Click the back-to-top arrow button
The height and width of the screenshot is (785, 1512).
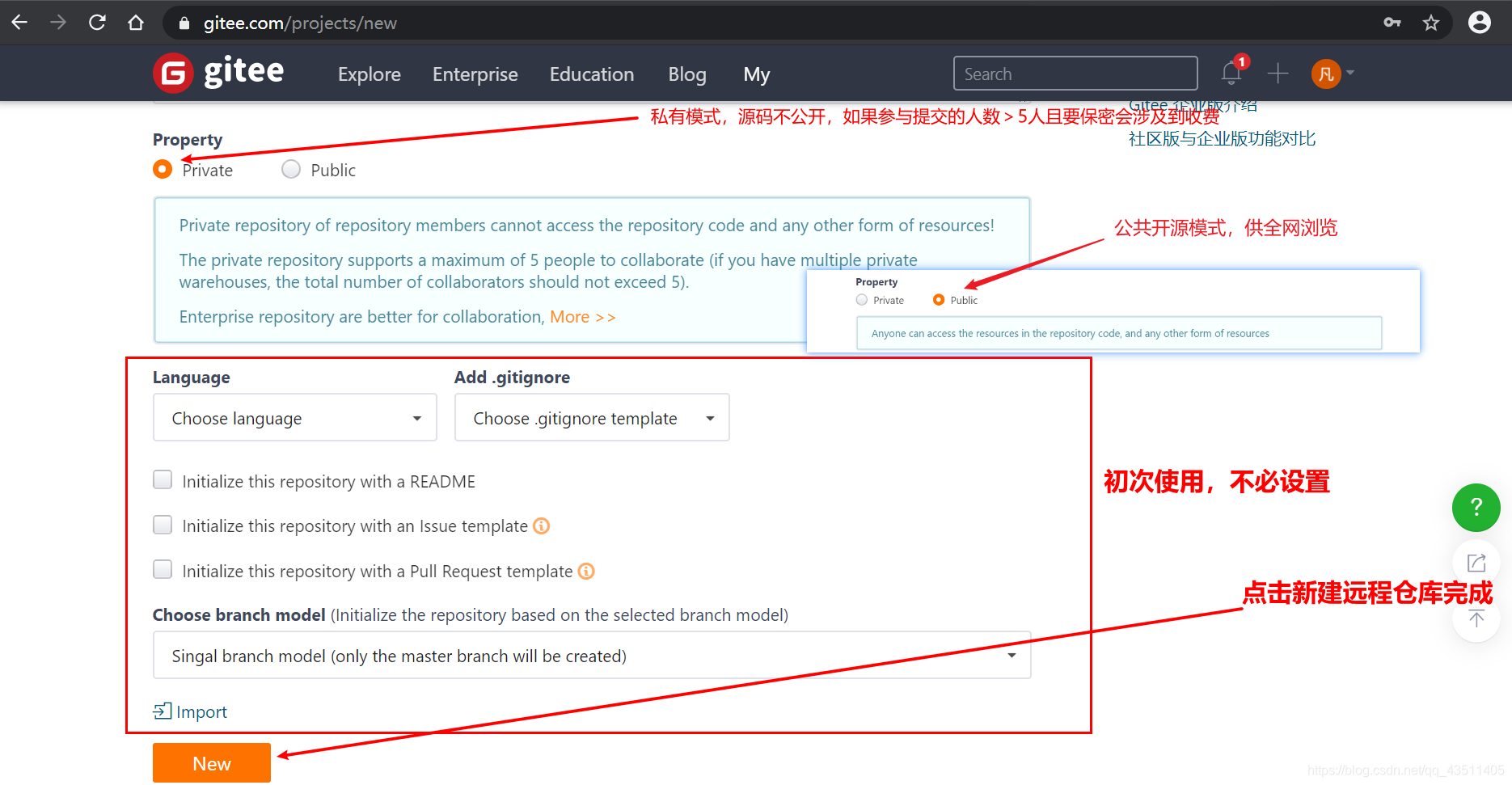(1476, 619)
